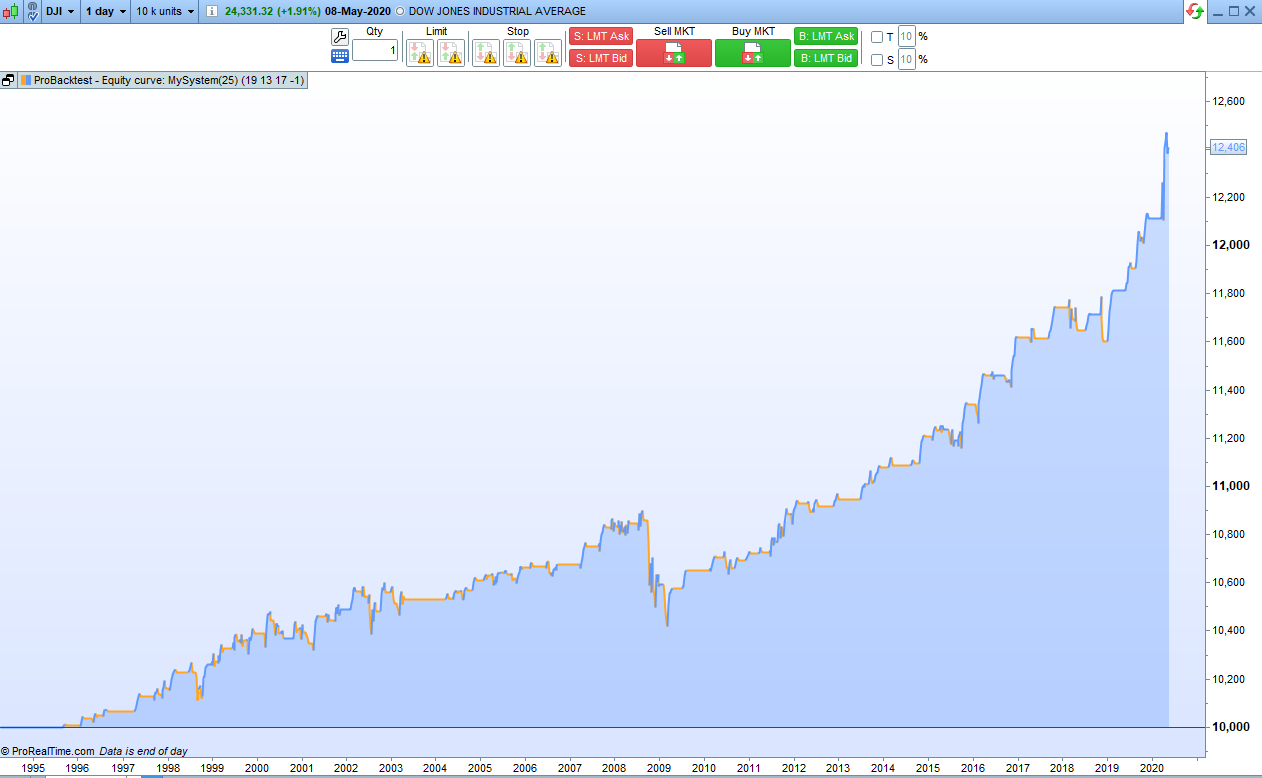
Task: Click the red Sell MKT button
Action: [x=674, y=53]
